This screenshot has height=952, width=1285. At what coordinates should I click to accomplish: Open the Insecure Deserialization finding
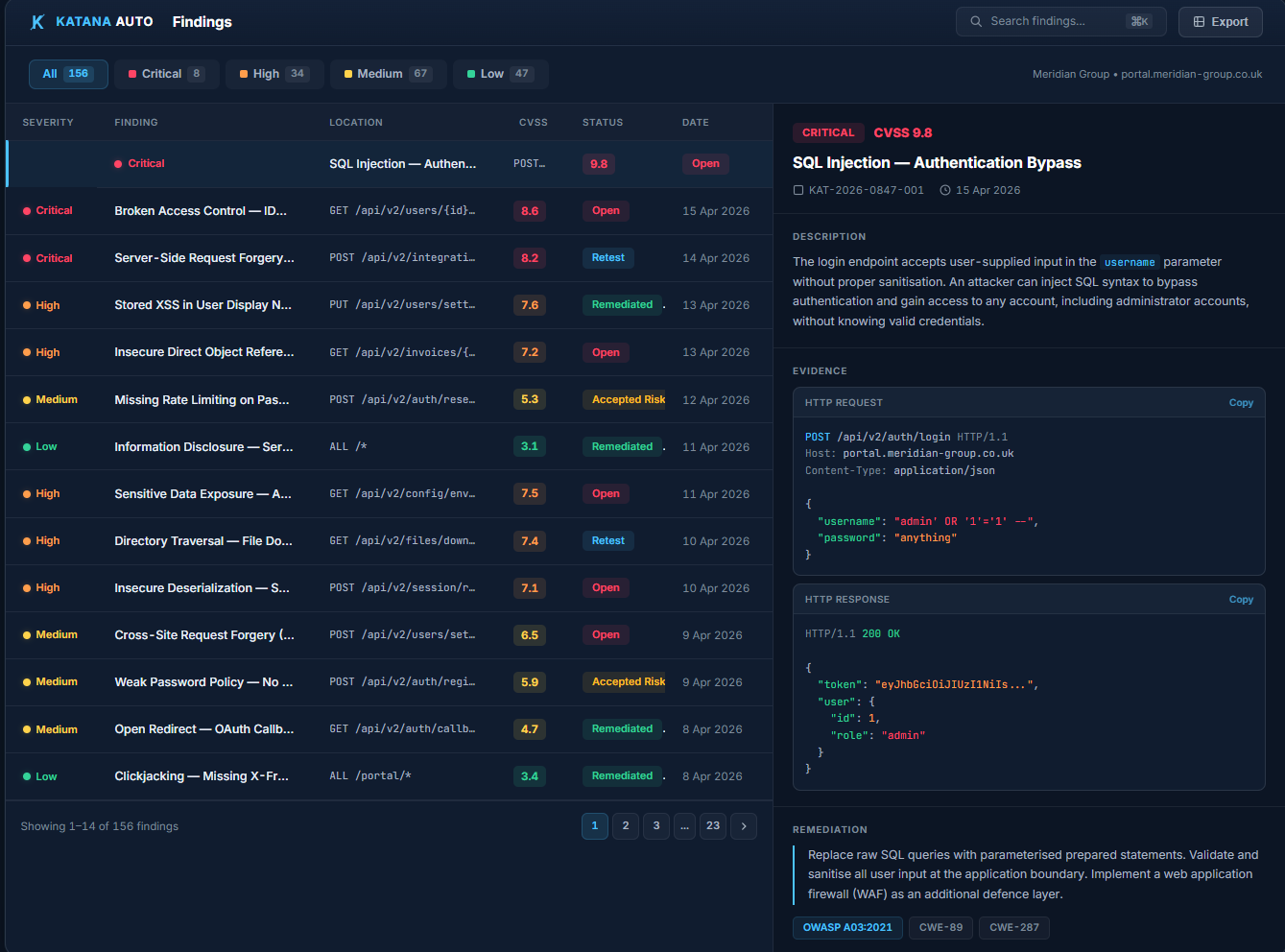click(x=389, y=588)
